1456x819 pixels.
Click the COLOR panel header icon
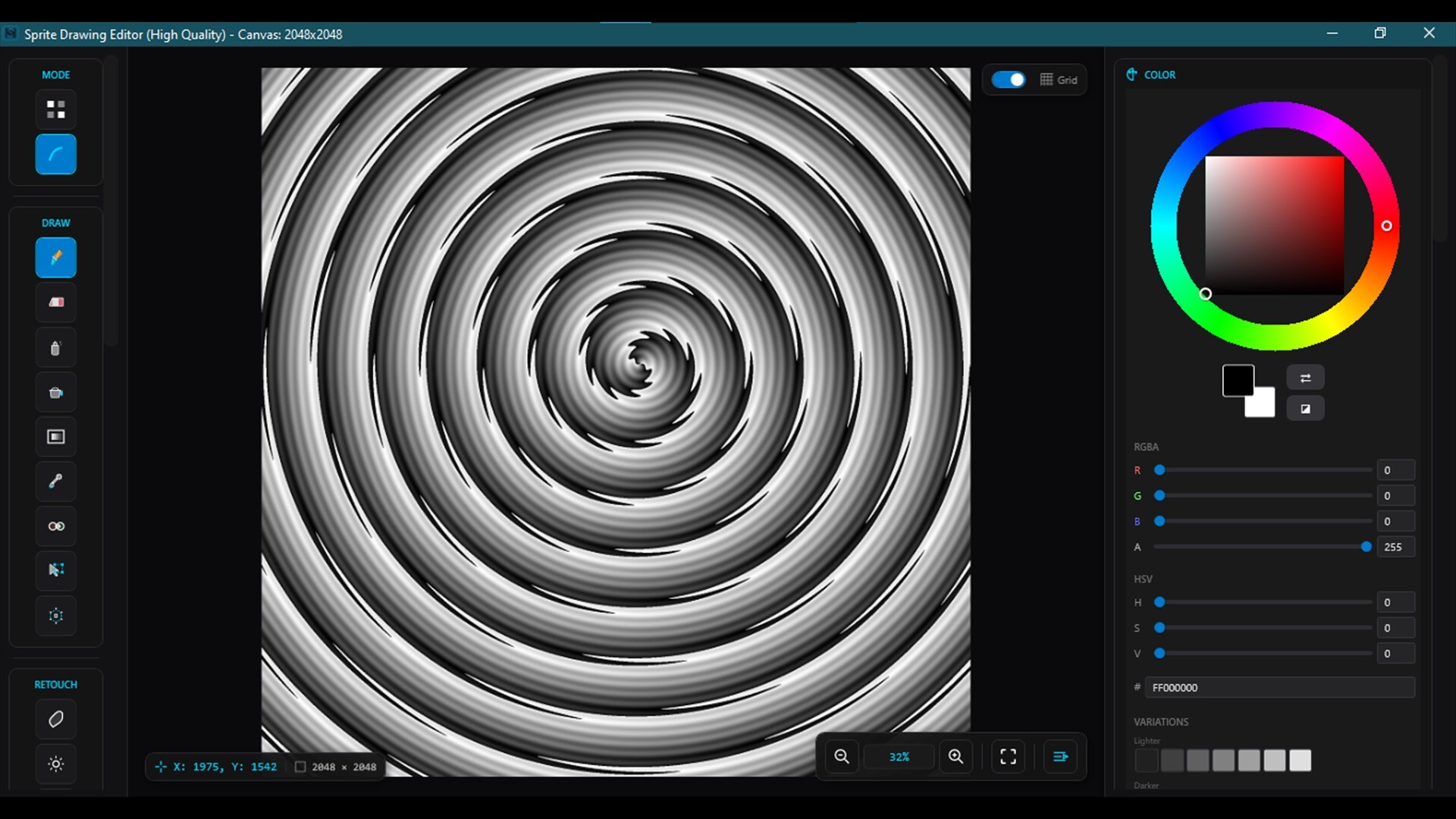click(x=1131, y=74)
